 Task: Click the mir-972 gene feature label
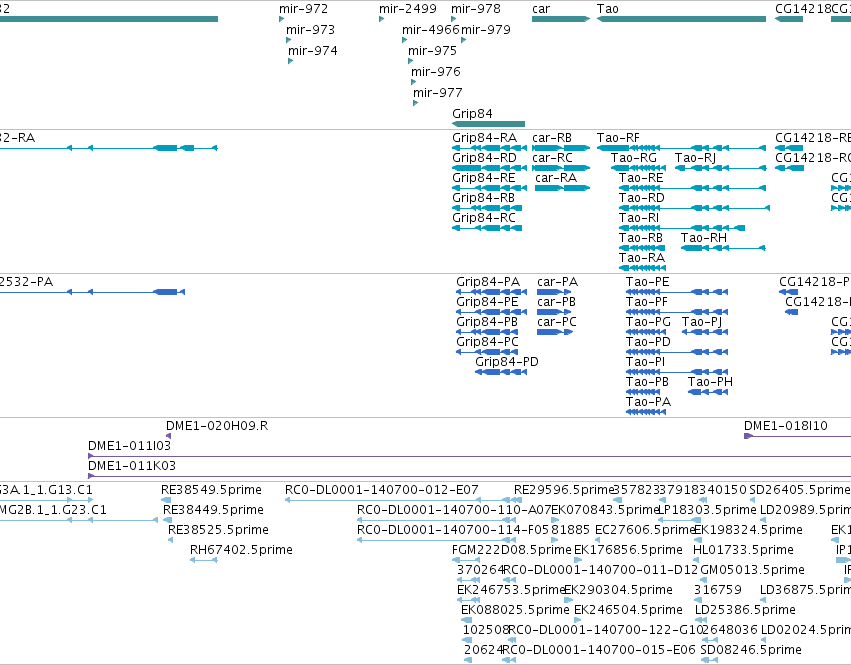(x=303, y=9)
